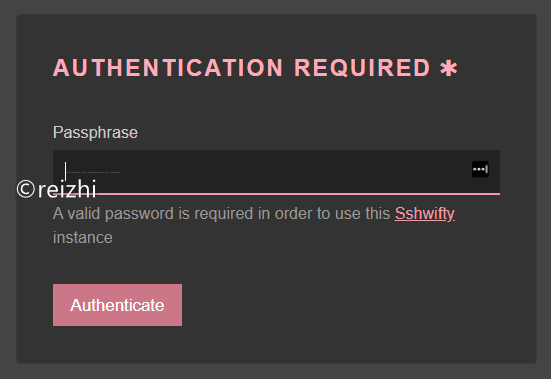Click the pink underline below the passphrase box
The image size is (551, 379).
276,194
